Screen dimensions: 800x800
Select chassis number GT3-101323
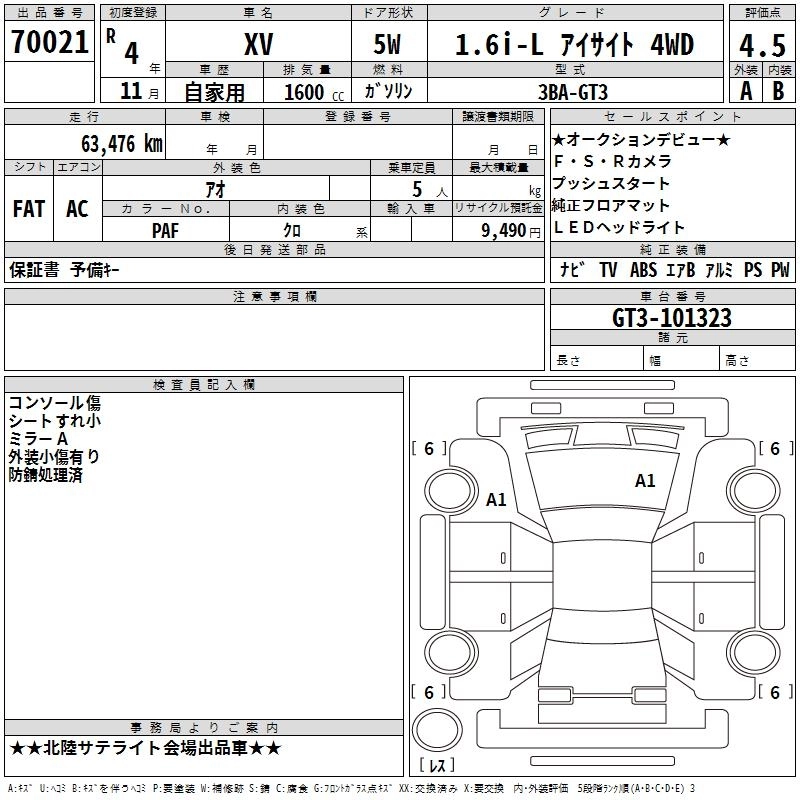click(671, 318)
